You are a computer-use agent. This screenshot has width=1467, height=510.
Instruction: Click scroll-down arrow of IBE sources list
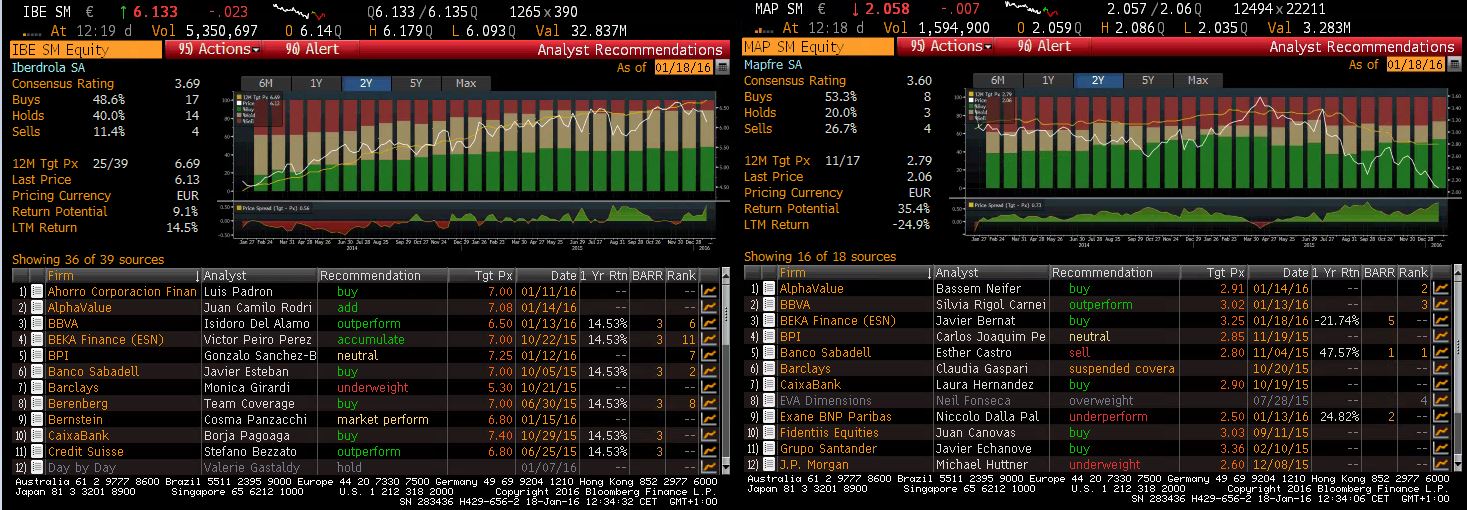[726, 469]
